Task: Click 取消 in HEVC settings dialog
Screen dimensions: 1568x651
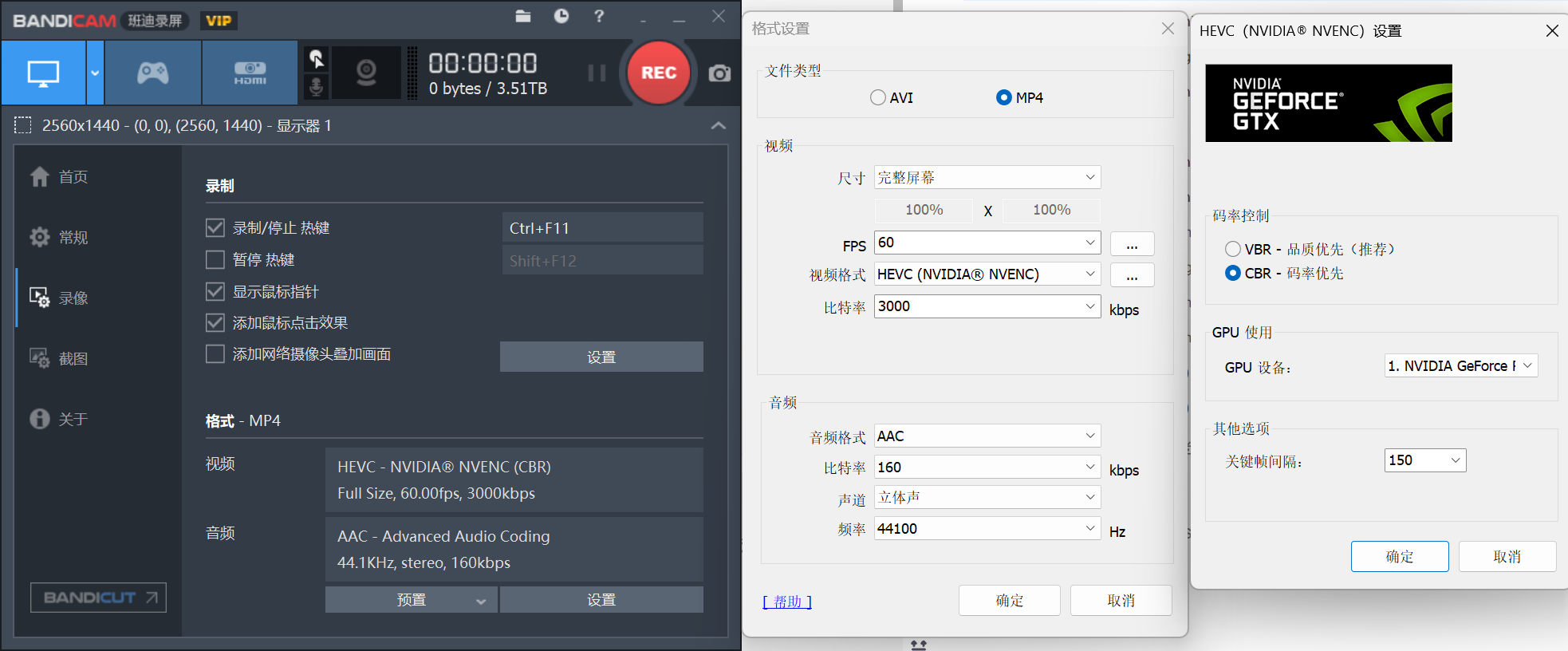Action: pyautogui.click(x=1507, y=557)
